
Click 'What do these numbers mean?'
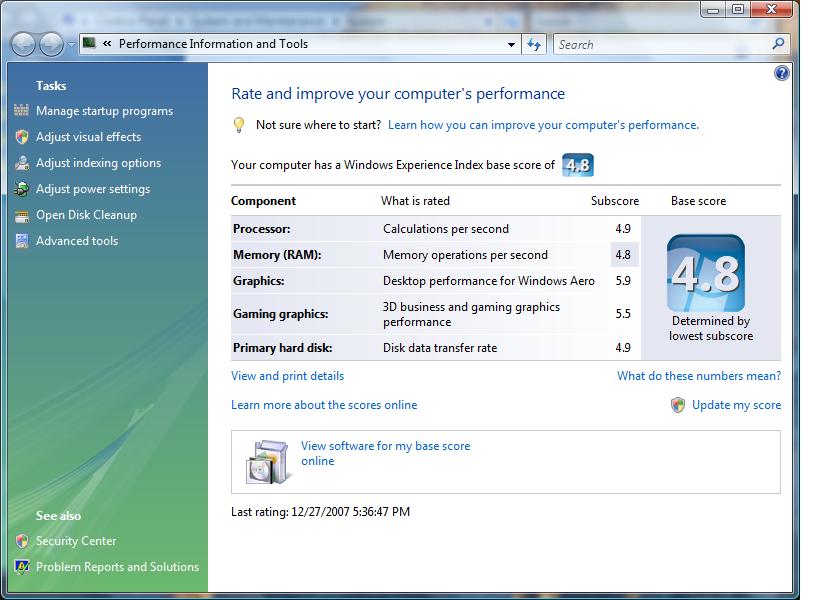699,376
